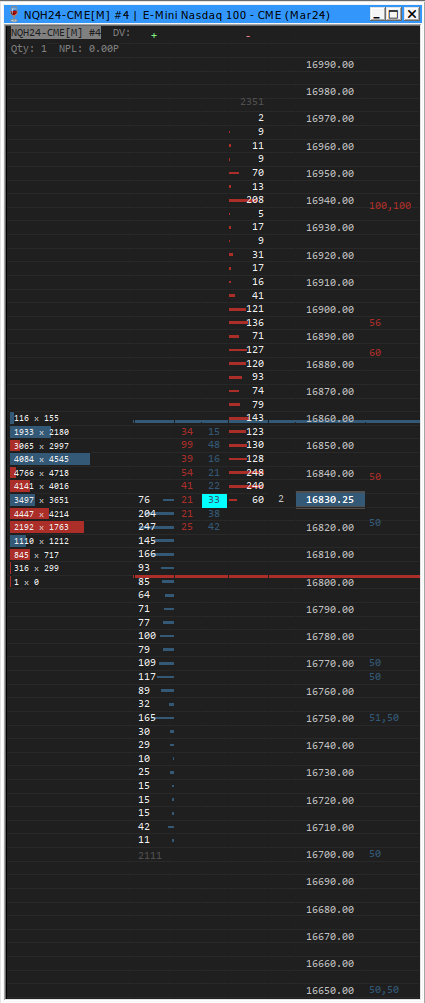Click the wine glass app icon in title bar

[14, 13]
